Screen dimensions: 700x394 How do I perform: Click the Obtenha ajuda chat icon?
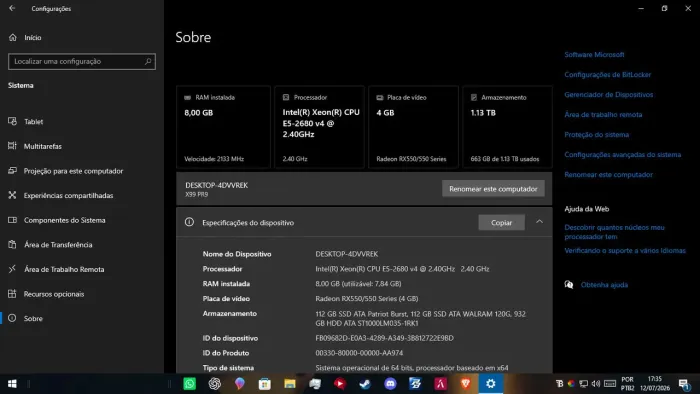tap(569, 285)
